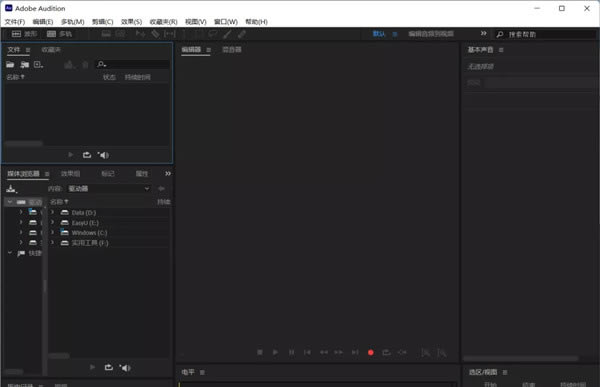
Task: Toggle Auto-Play speaker in Files panel
Action: point(103,155)
